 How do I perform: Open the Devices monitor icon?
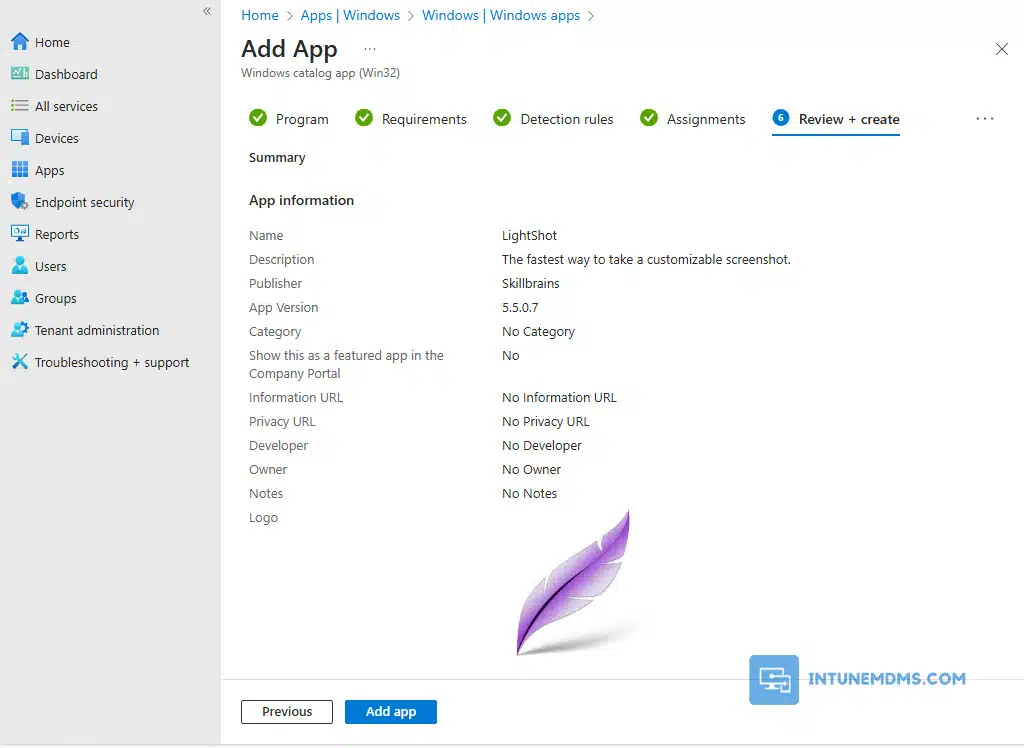pos(20,138)
